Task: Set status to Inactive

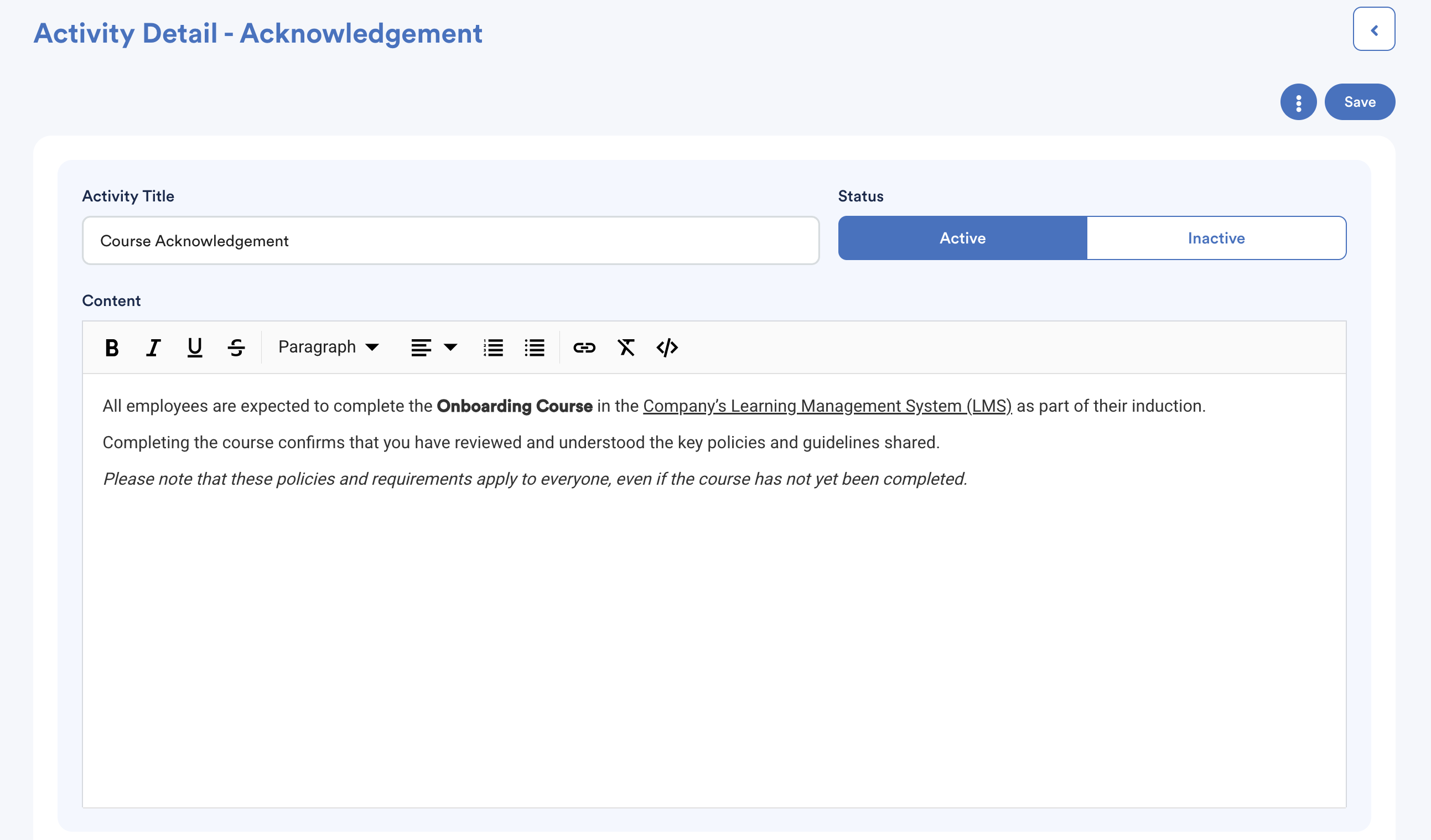Action: click(1216, 238)
